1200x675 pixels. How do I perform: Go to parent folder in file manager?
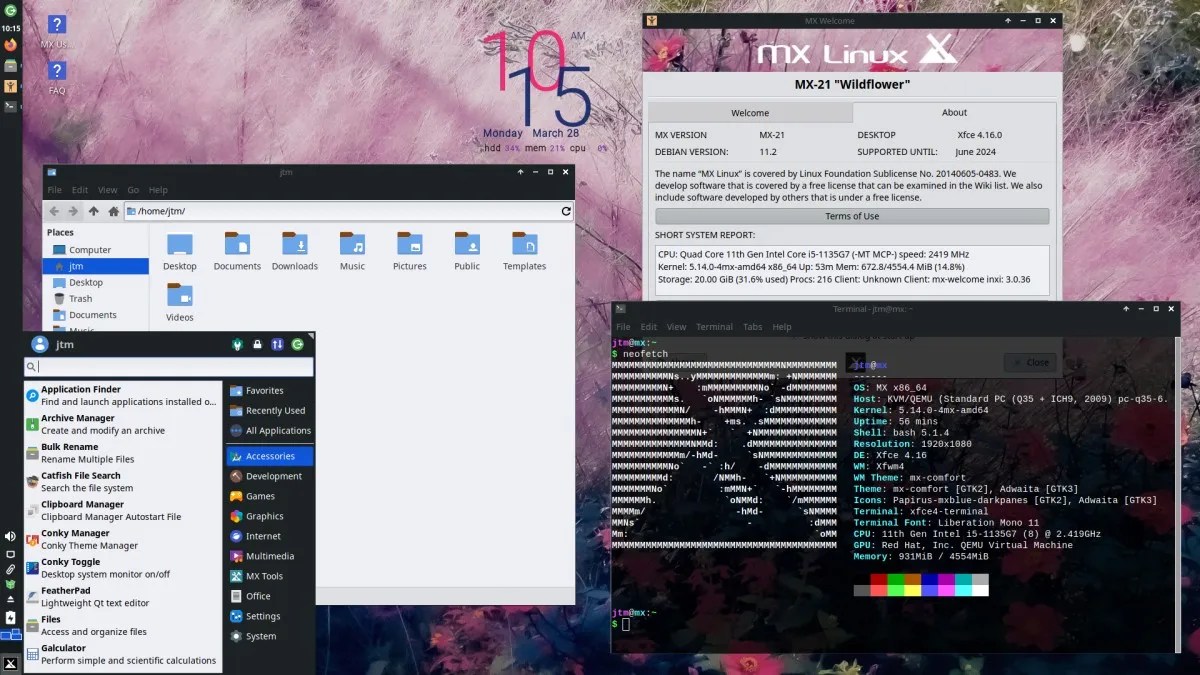click(93, 211)
